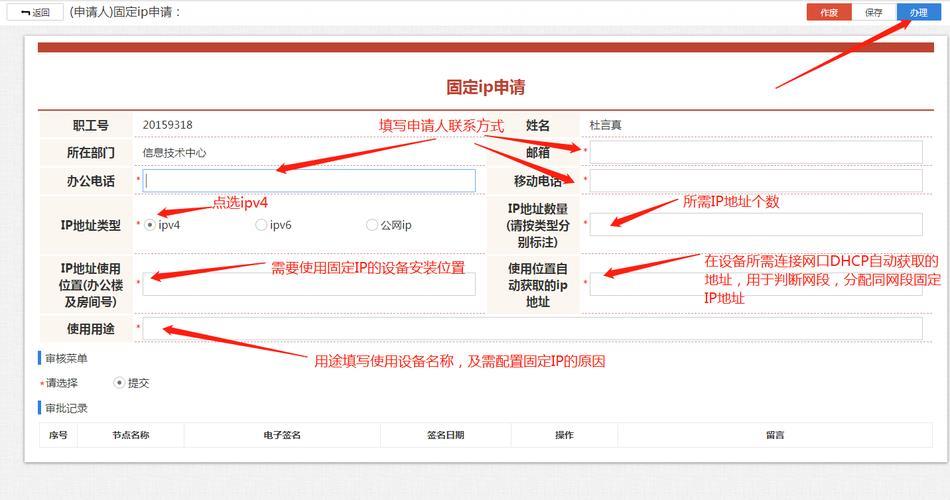950x500 pixels.
Task: Click the 留言 column header
Action: 775,435
